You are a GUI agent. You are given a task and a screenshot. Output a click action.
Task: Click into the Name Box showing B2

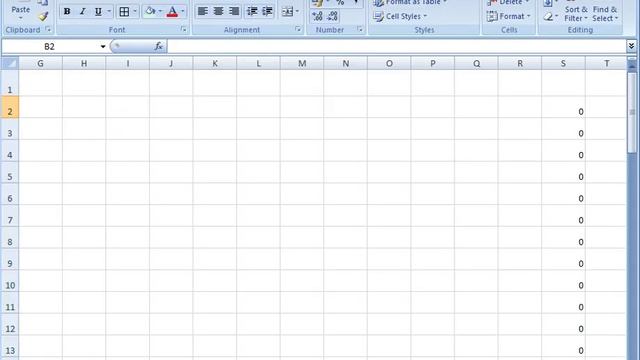pyautogui.click(x=50, y=47)
